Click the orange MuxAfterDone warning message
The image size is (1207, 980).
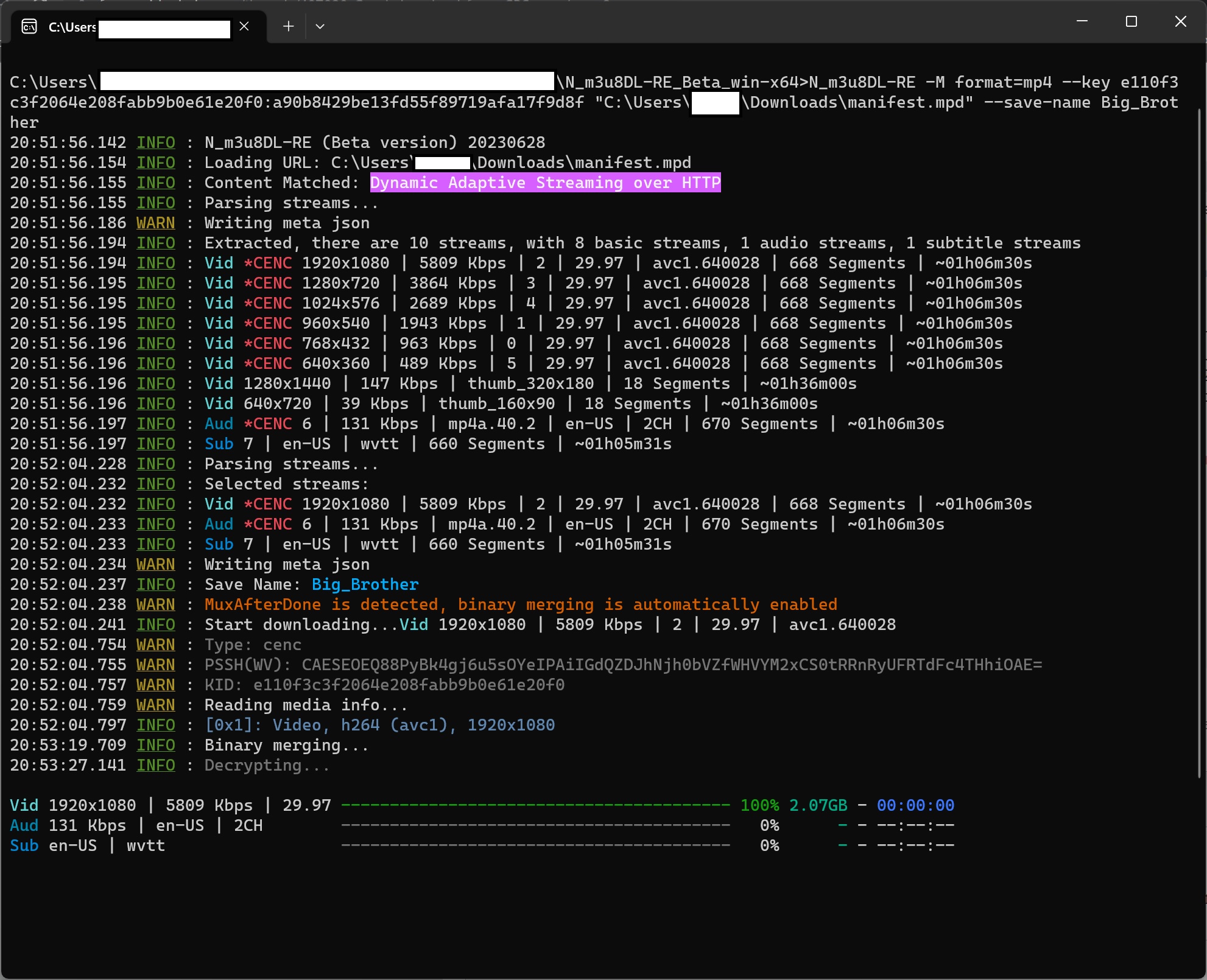click(521, 604)
